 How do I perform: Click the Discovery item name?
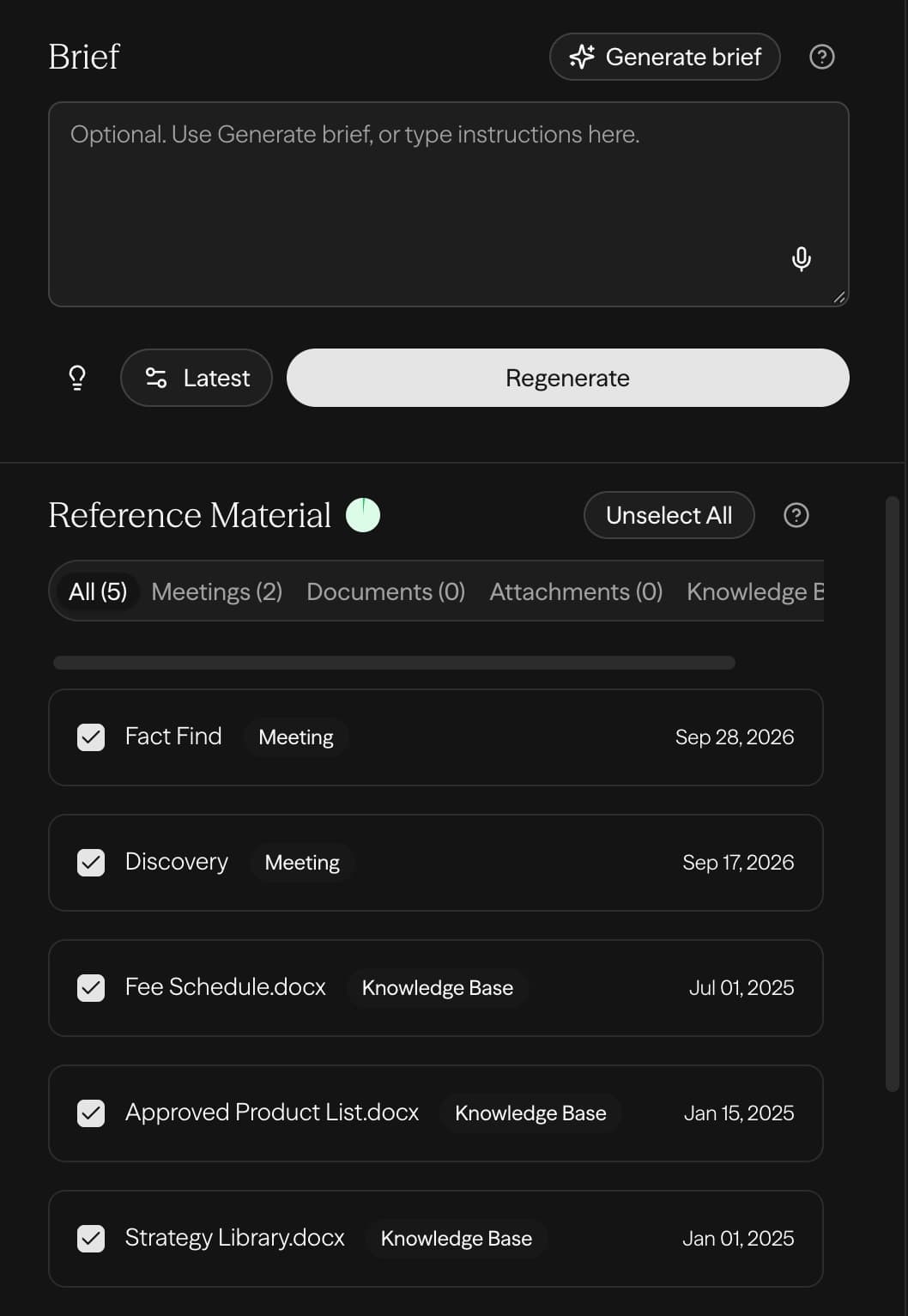(177, 862)
